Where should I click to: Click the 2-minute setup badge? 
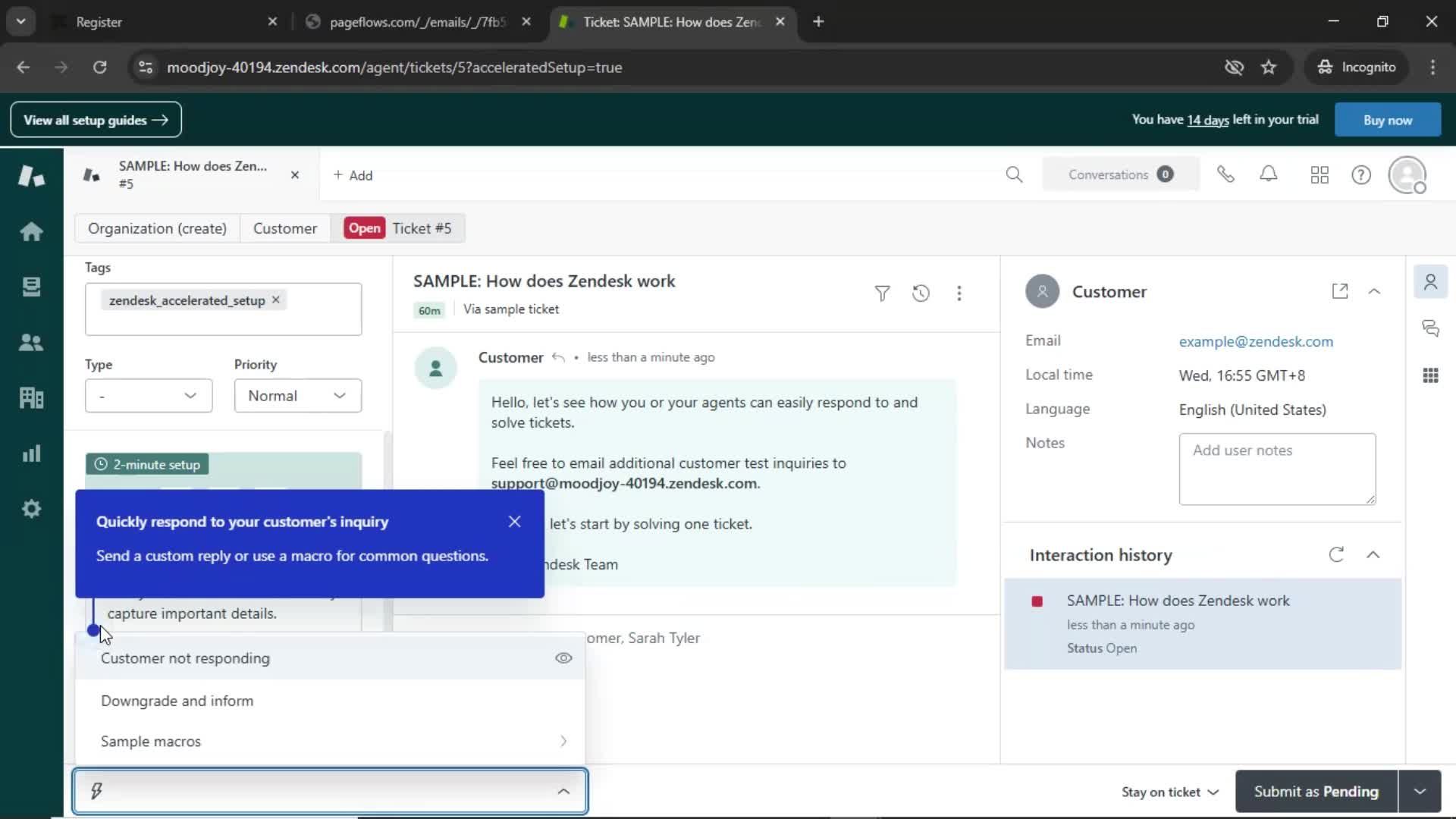coord(148,464)
